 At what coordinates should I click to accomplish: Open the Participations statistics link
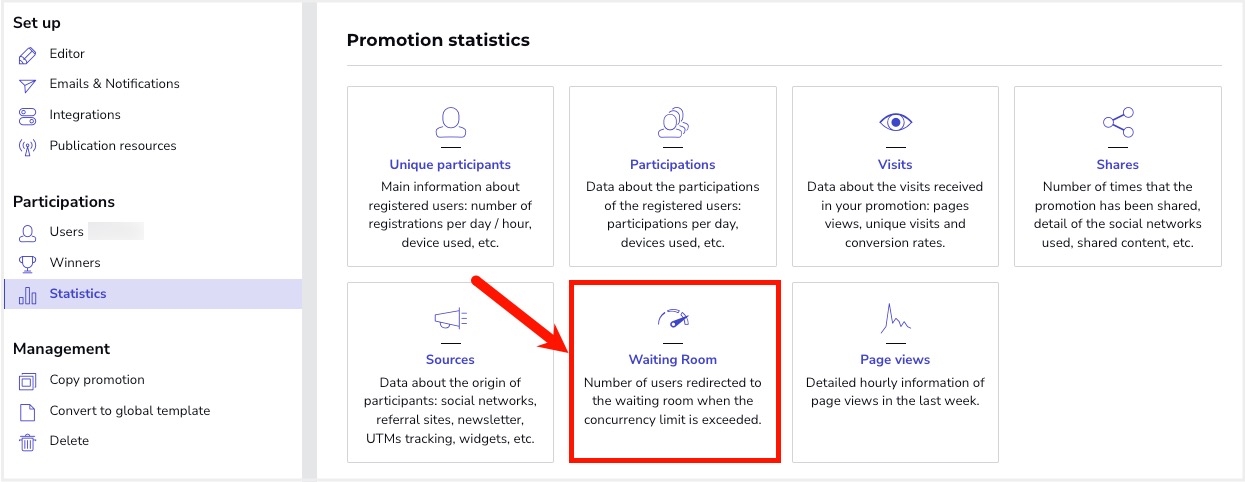[673, 164]
